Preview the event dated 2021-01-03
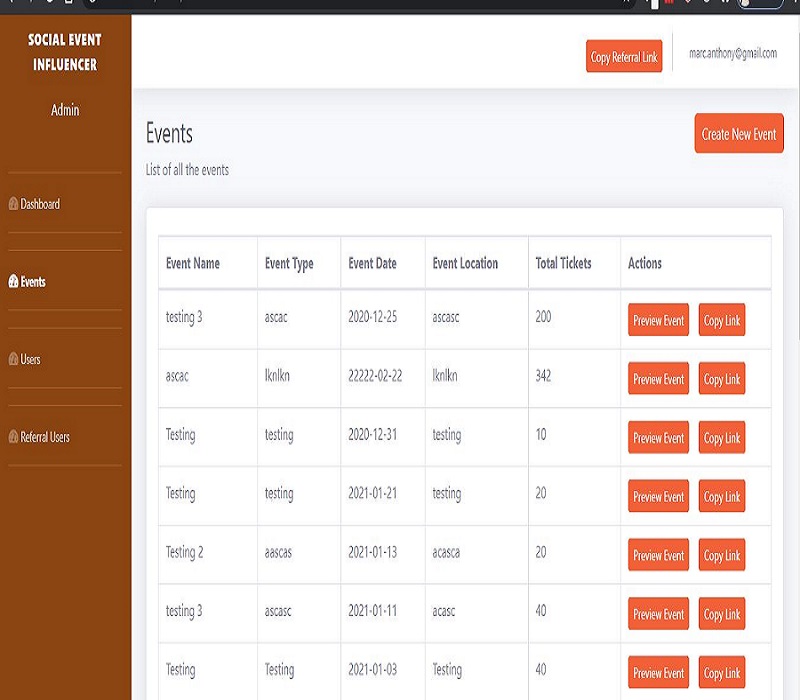800x700 pixels. click(658, 673)
